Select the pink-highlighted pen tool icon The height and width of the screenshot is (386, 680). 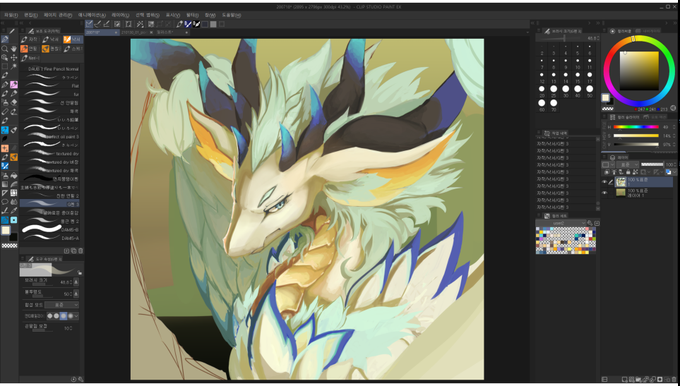14,85
